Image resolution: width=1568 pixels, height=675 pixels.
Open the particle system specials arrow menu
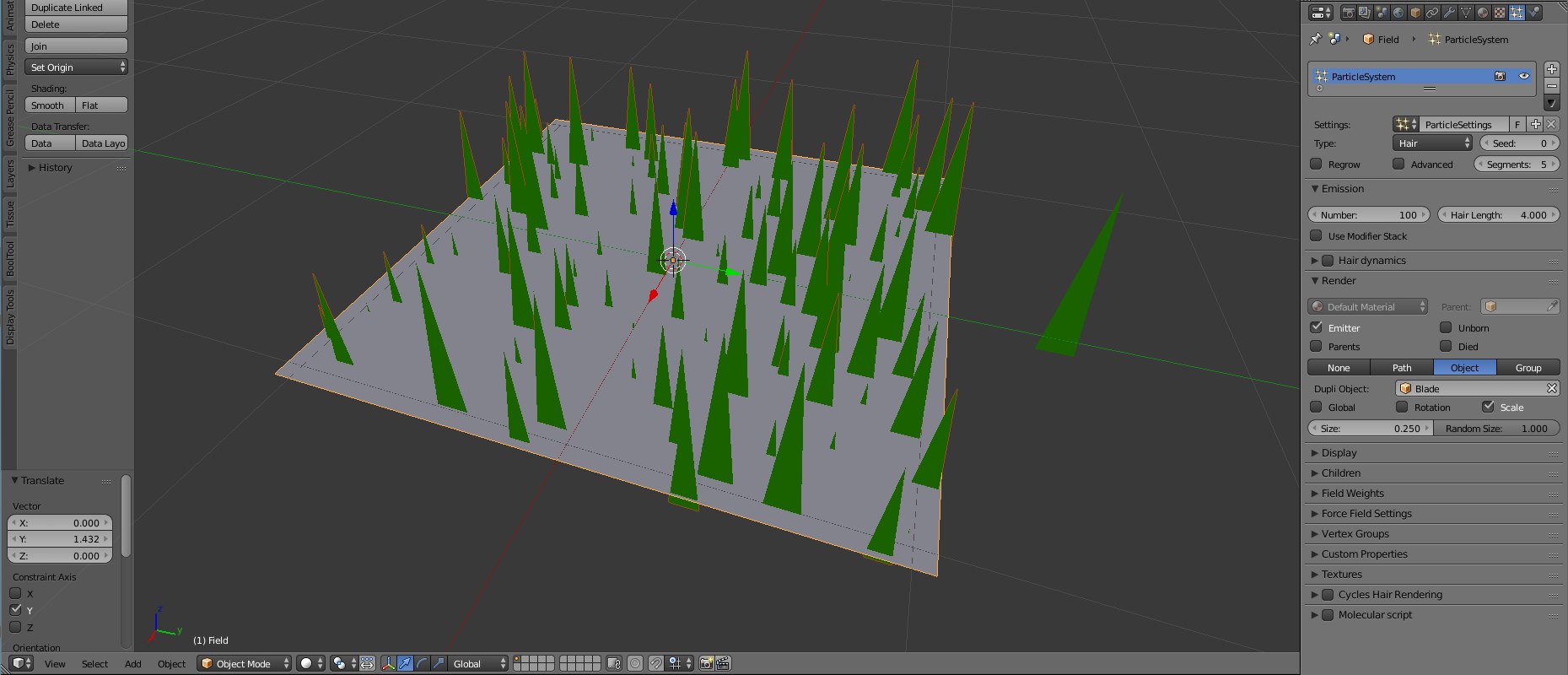tap(1551, 103)
